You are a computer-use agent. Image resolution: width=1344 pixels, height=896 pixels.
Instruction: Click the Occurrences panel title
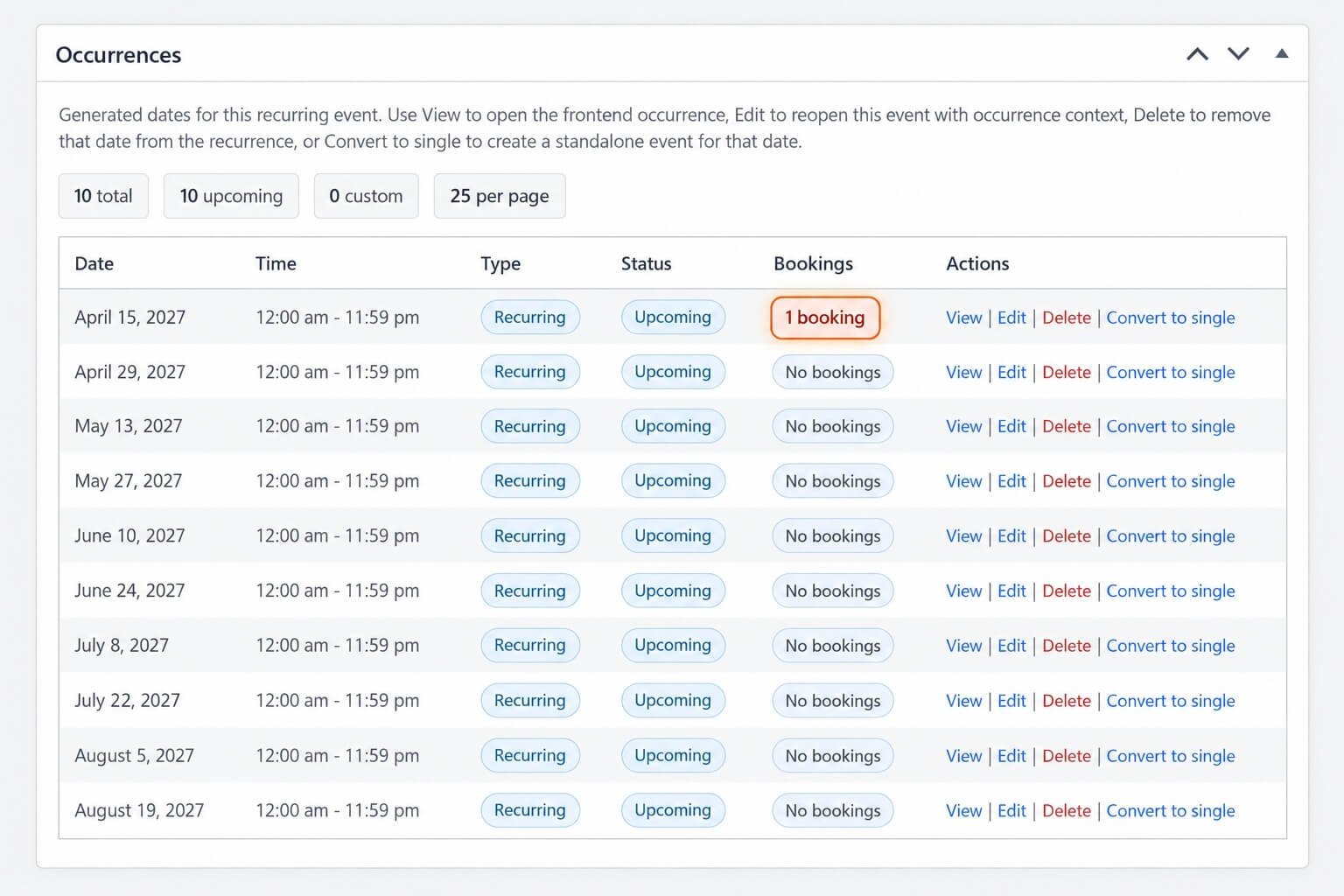pos(118,54)
